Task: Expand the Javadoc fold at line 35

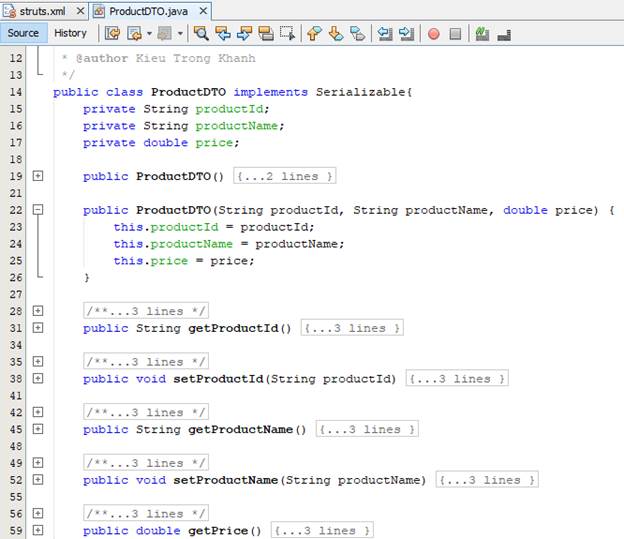Action: coord(38,361)
